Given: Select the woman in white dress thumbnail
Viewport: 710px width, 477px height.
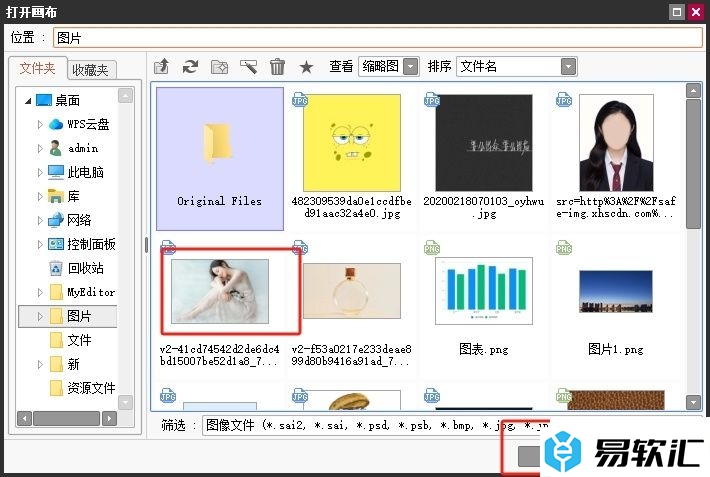Looking at the screenshot, I should (x=220, y=291).
